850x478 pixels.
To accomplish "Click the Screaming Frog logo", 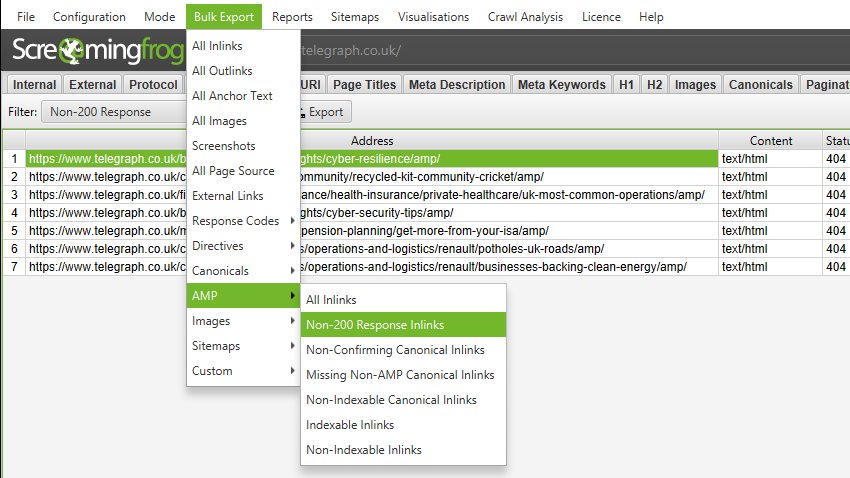I will pyautogui.click(x=98, y=50).
